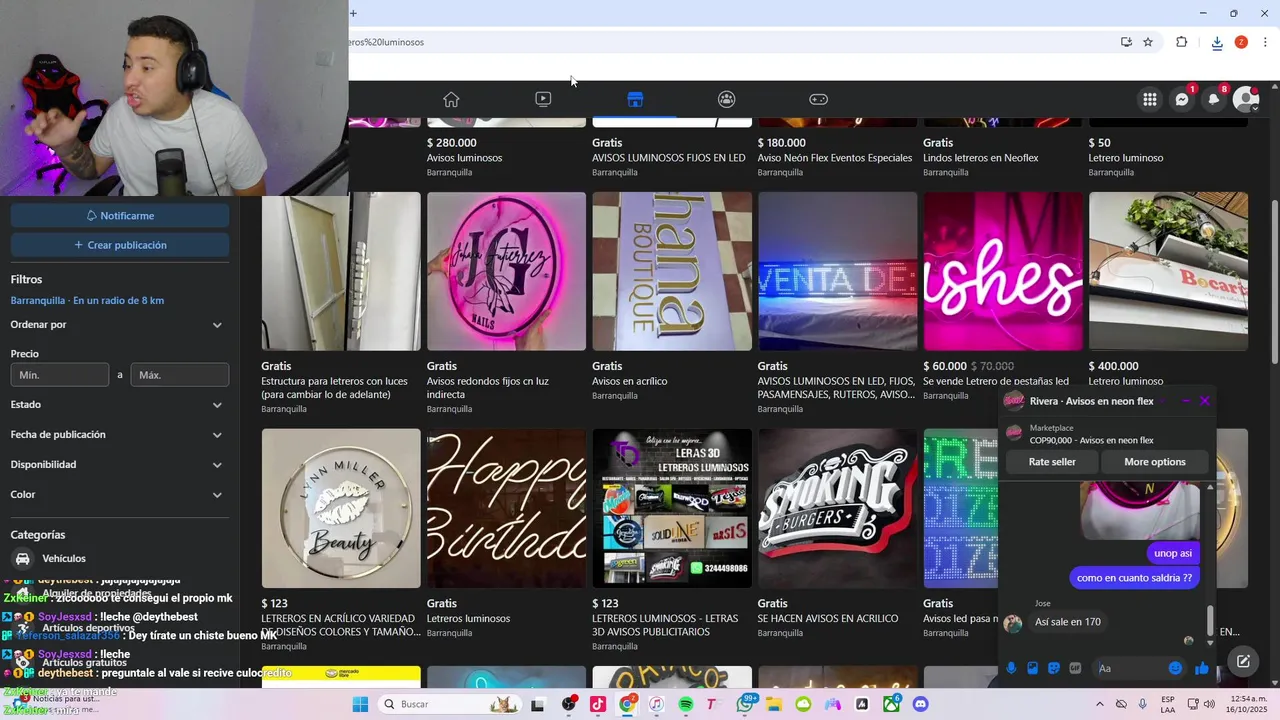Select the Marketplace tab icon
This screenshot has width=1280, height=720.
coord(635,99)
